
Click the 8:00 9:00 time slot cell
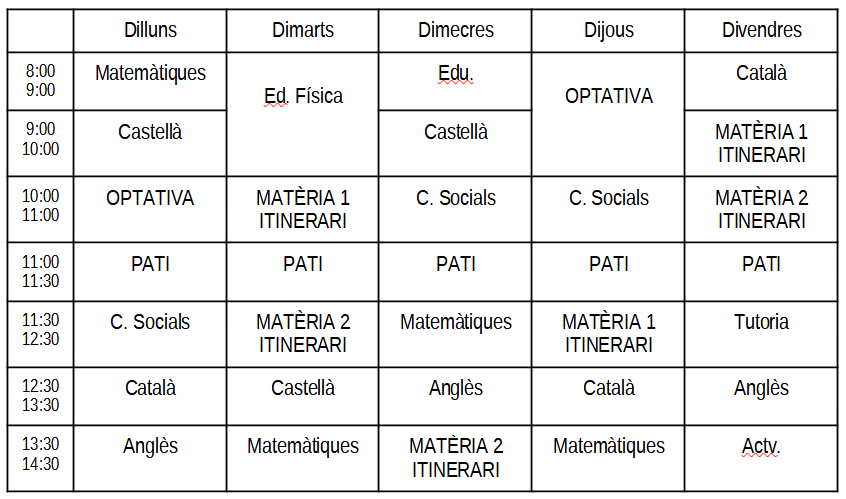coord(41,80)
